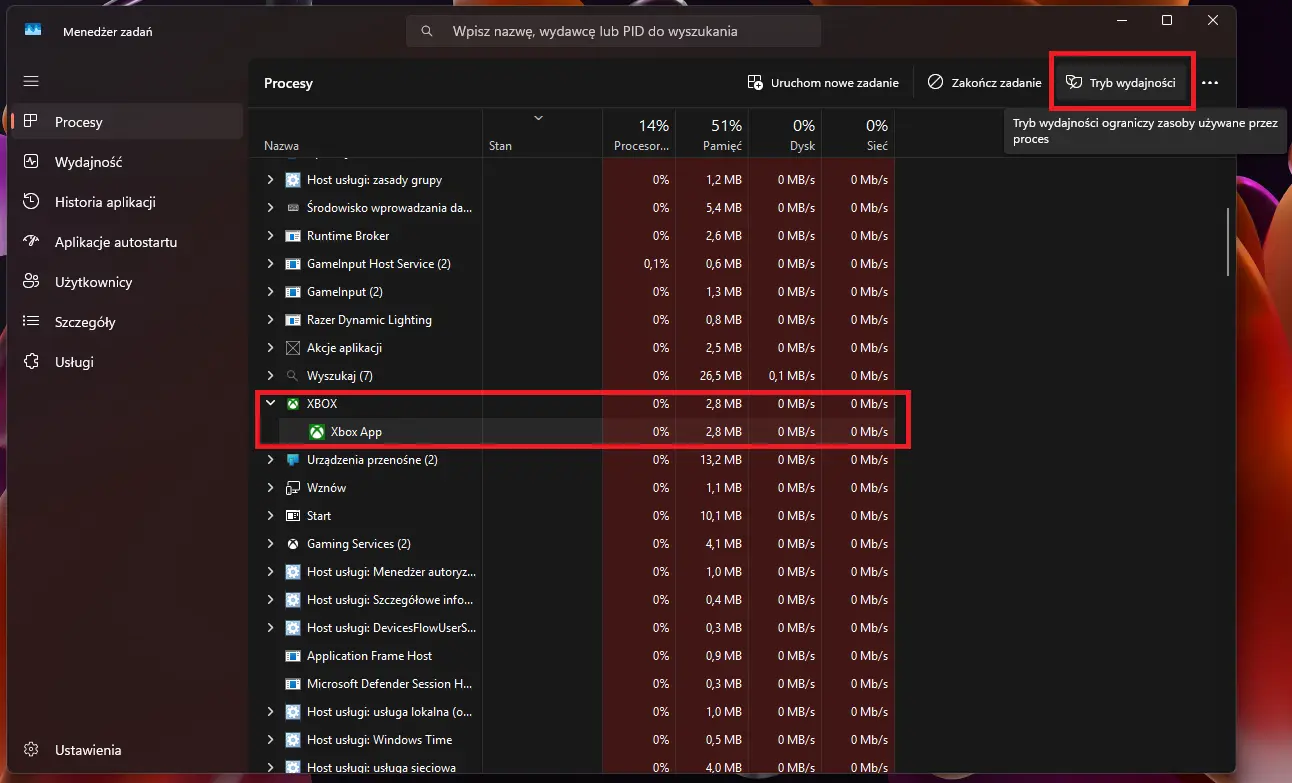Screen dimensions: 1292x783
Task: Open Historia aplikacji tab
Action: tap(129, 202)
